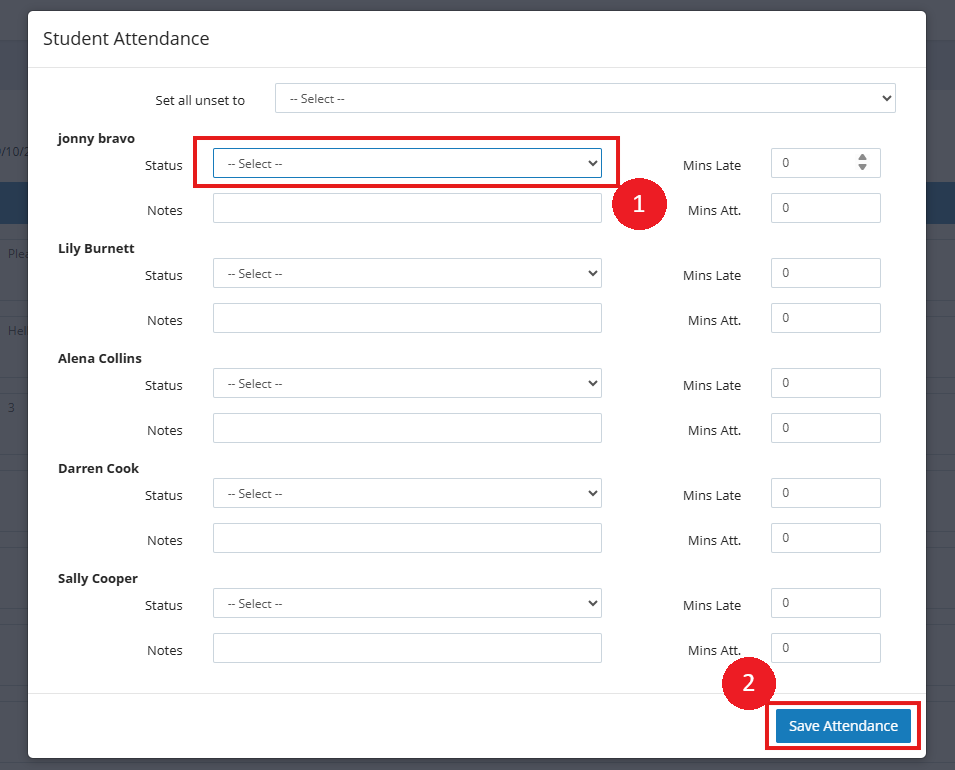Open Status dropdown for Darren Cook

coord(407,493)
